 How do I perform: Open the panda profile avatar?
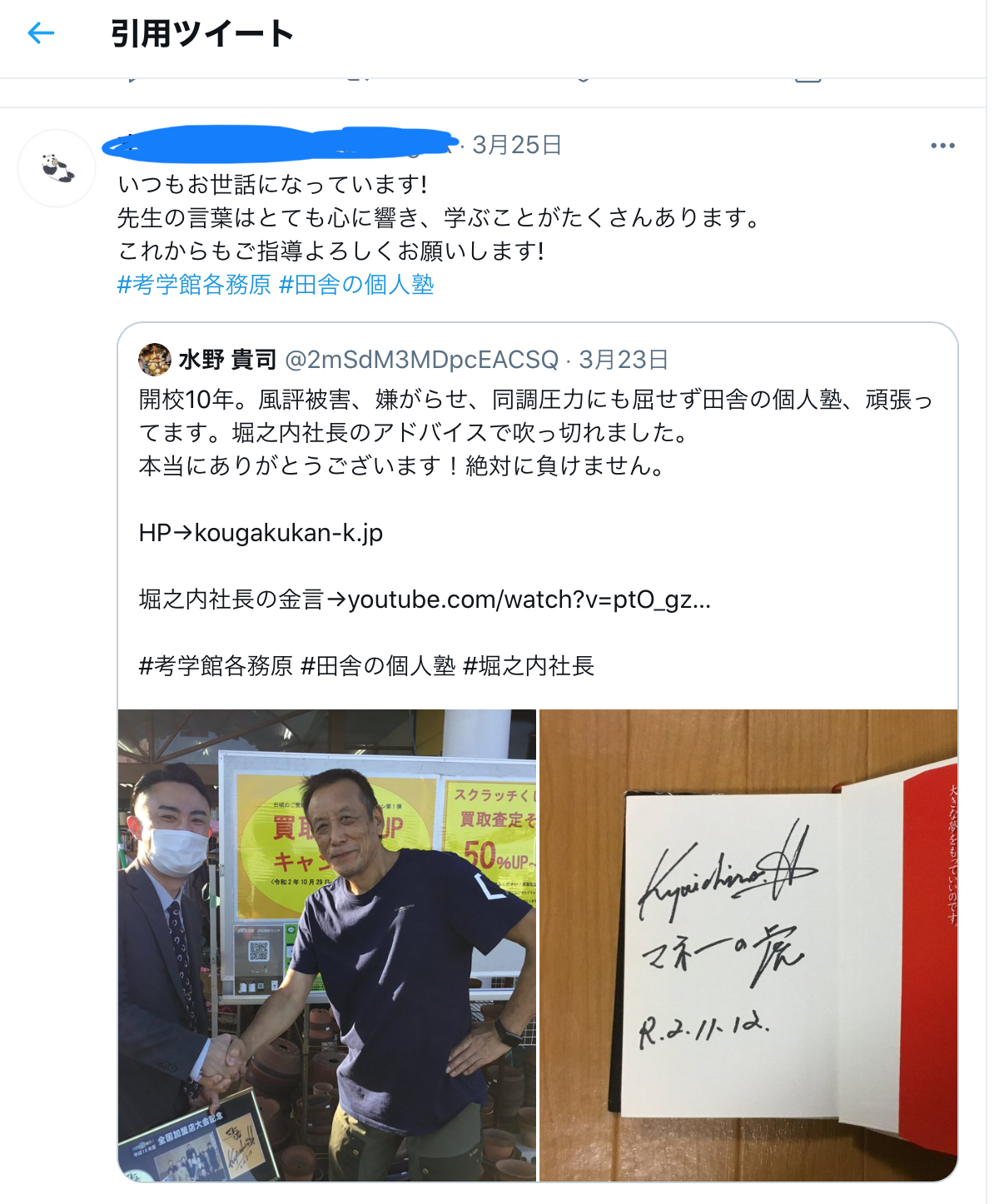pos(57,168)
